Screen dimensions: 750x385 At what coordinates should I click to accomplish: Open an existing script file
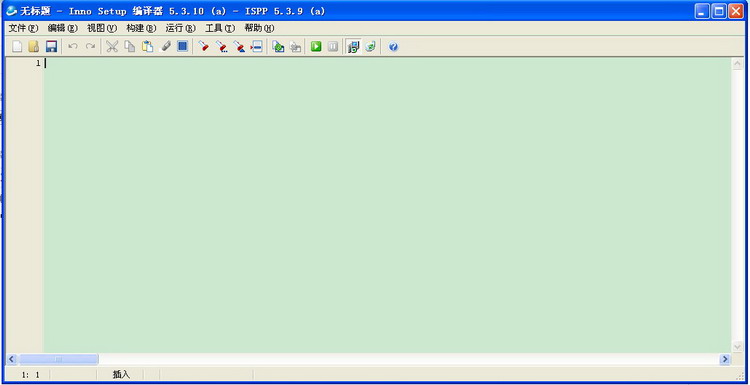pos(33,46)
